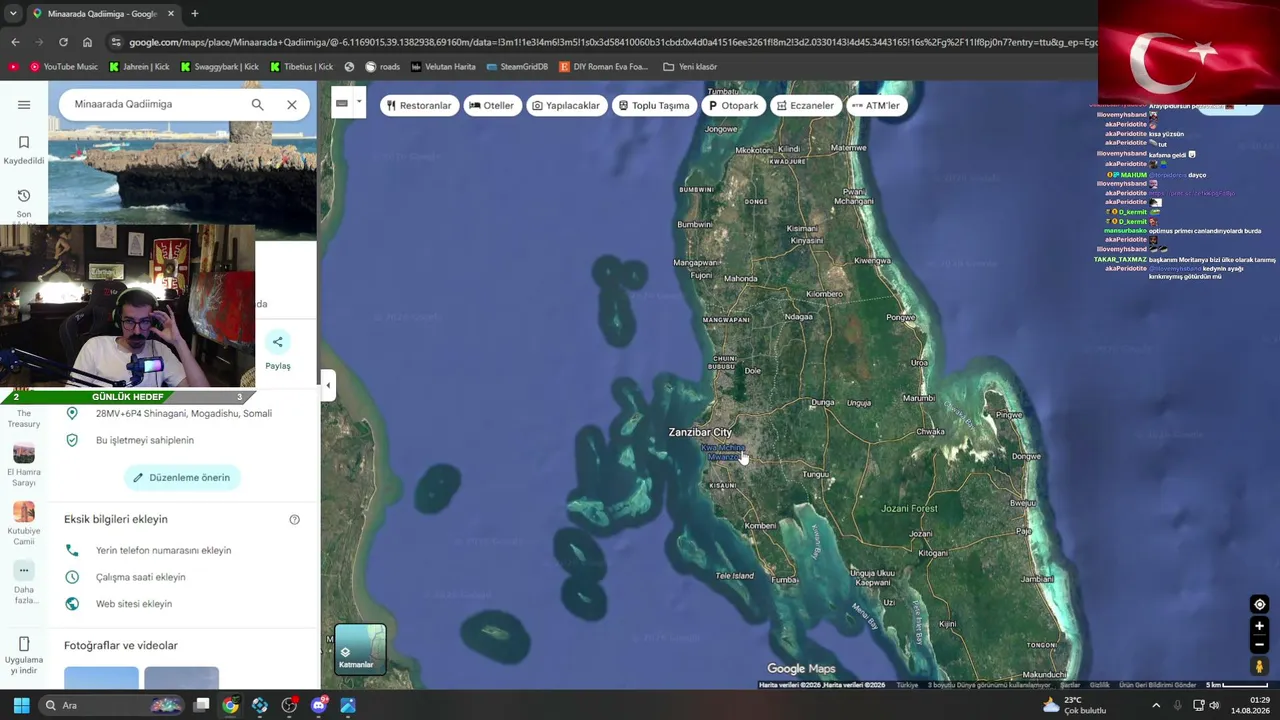Click the Chrome address bar URL
Viewport: 1280px width, 720px height.
(x=612, y=42)
